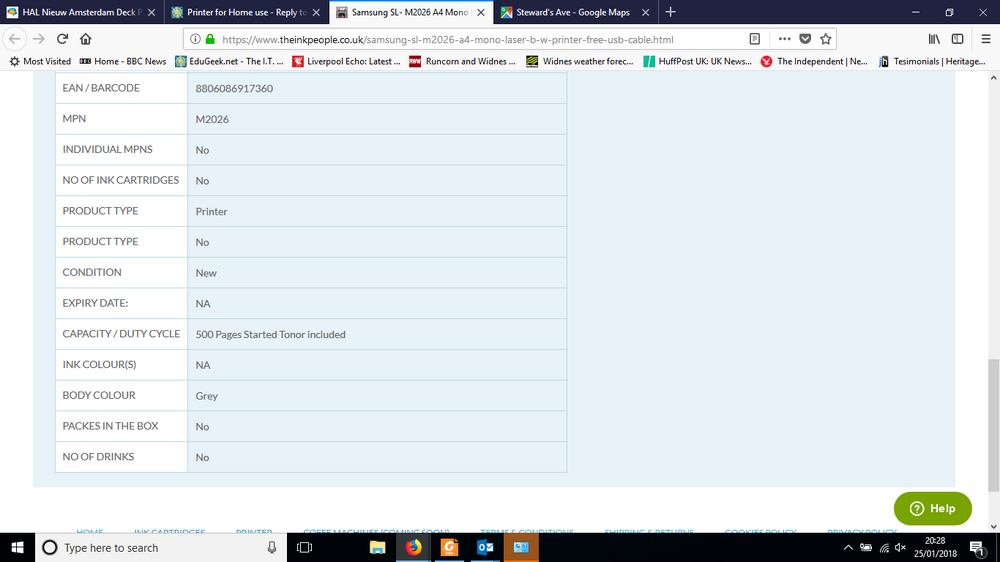Open EduGeek.net bookmark
The image size is (1000, 562).
click(x=229, y=61)
